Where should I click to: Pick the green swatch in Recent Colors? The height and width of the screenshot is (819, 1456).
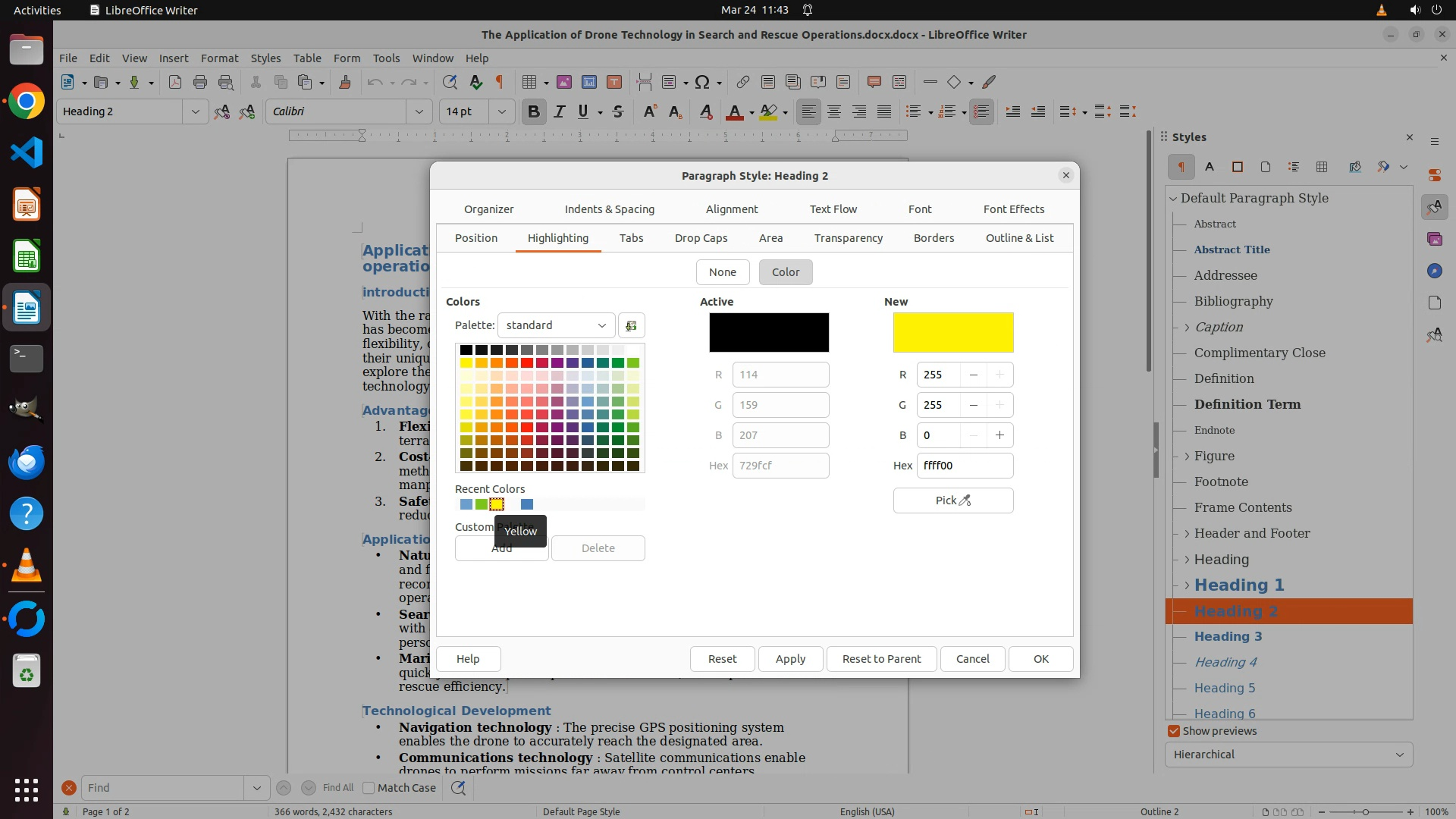tap(482, 504)
